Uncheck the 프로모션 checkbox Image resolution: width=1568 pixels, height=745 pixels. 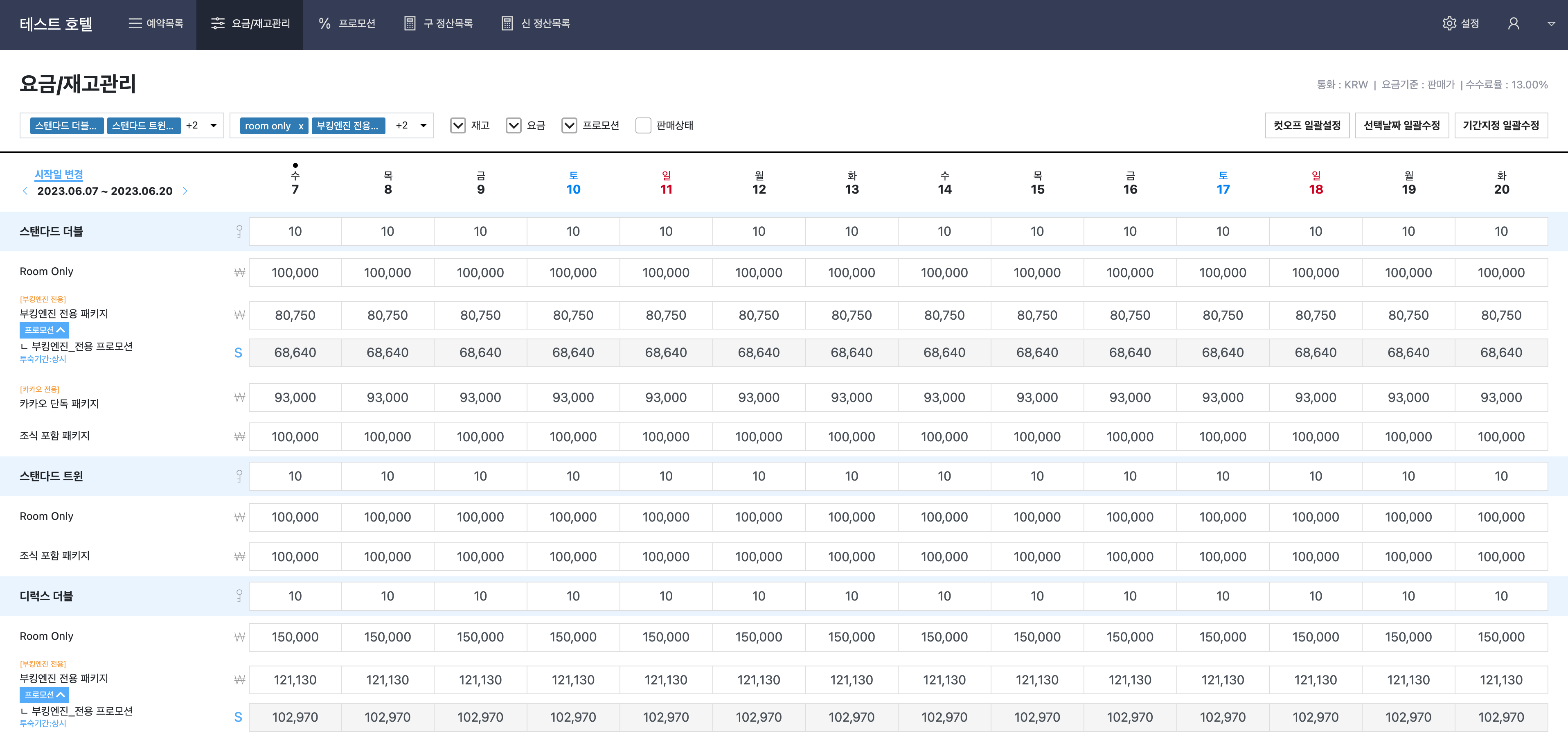click(569, 126)
